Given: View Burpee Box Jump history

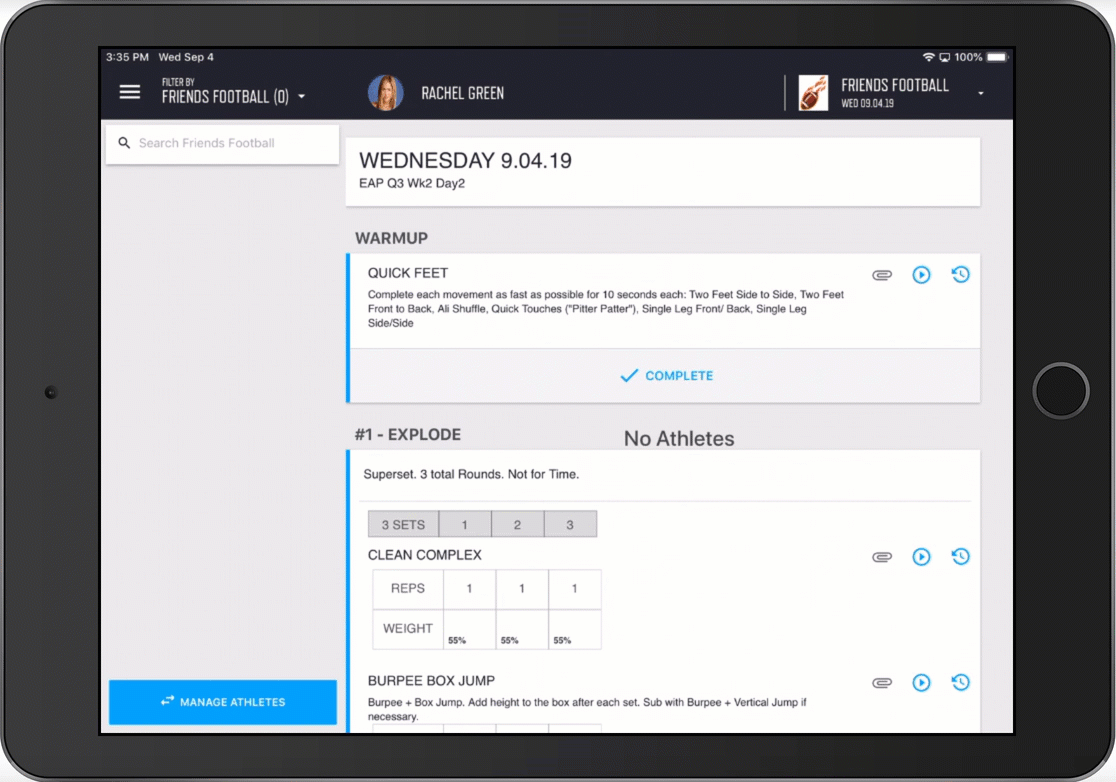Looking at the screenshot, I should [x=960, y=682].
